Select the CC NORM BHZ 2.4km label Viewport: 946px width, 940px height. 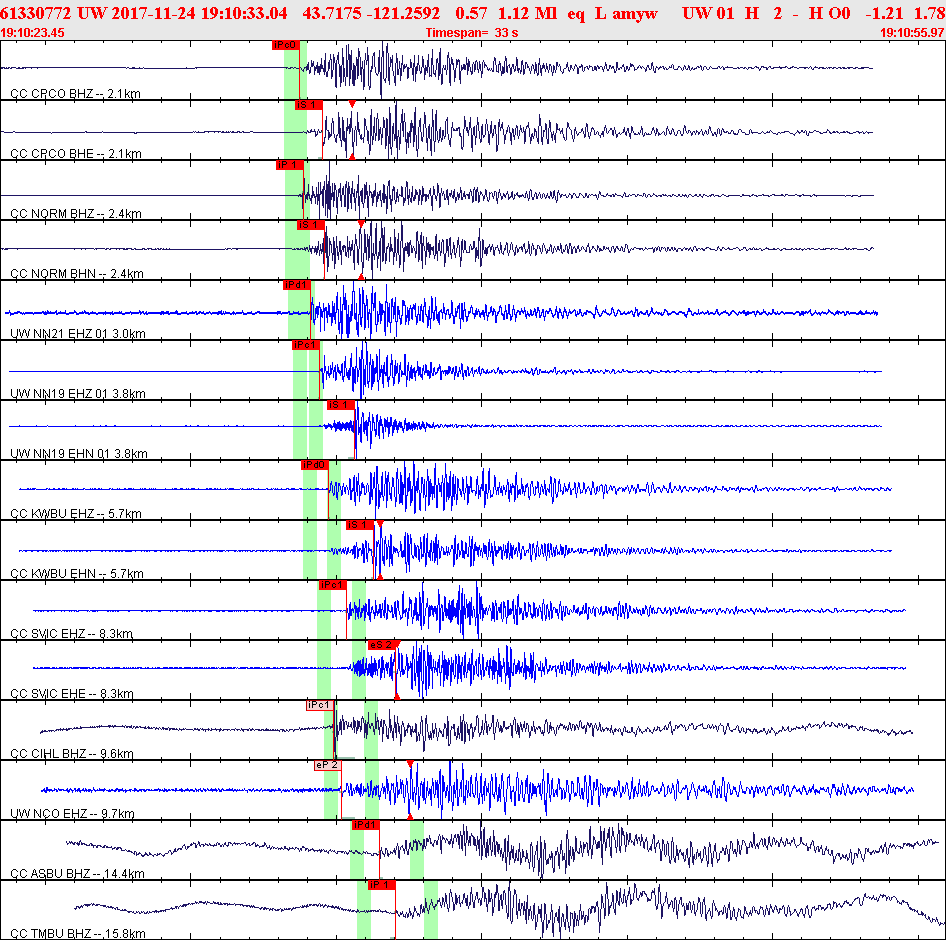[76, 214]
